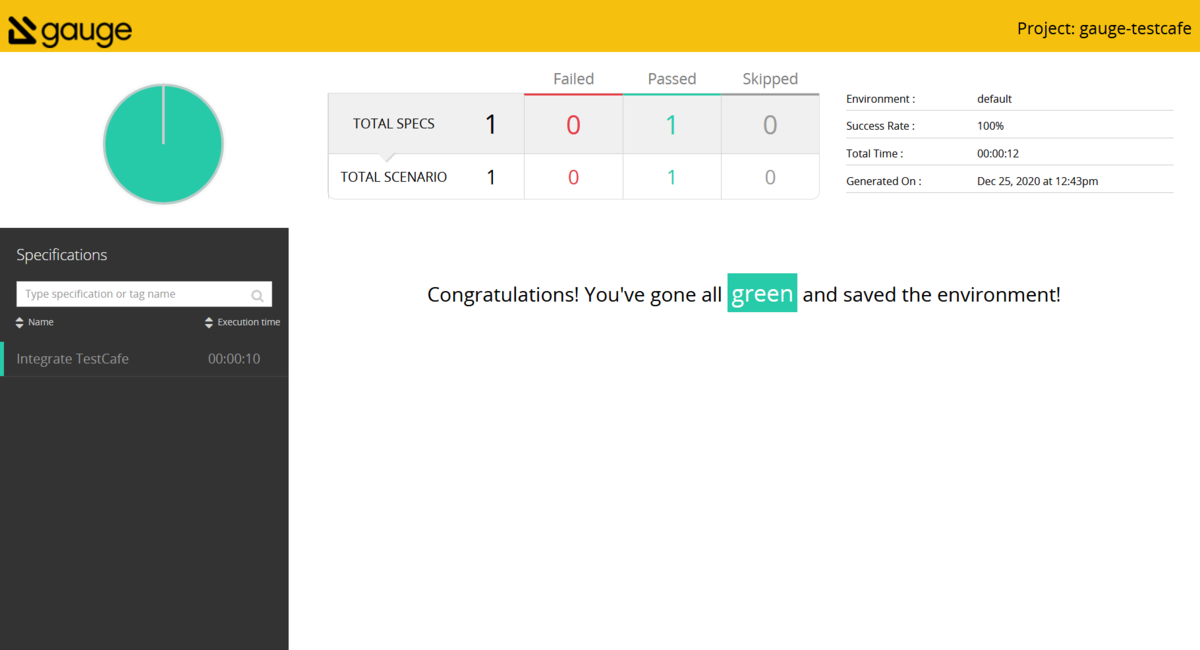Click the Total Time value 00:00:12
Viewport: 1200px width, 650px height.
pos(998,154)
